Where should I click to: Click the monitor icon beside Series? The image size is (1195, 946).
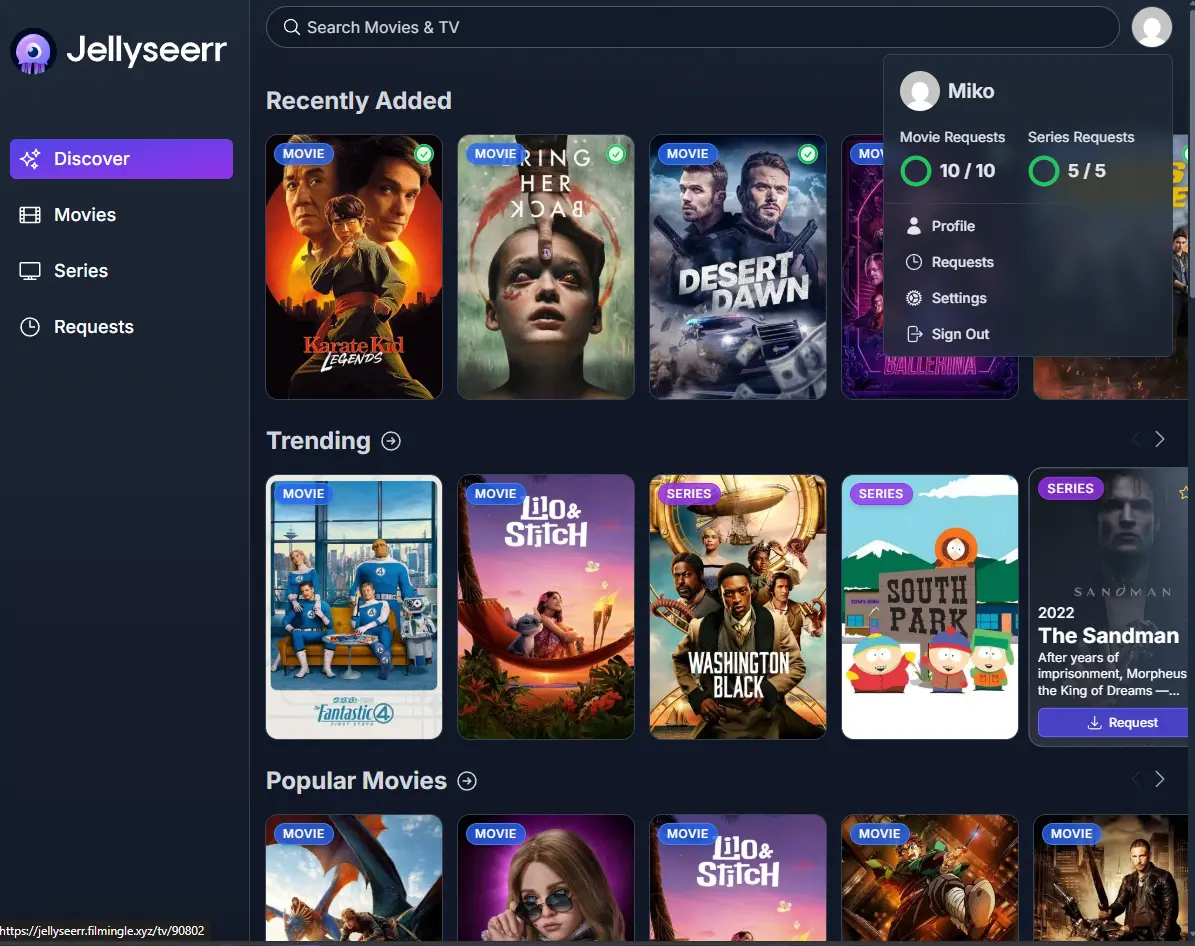pyautogui.click(x=30, y=271)
